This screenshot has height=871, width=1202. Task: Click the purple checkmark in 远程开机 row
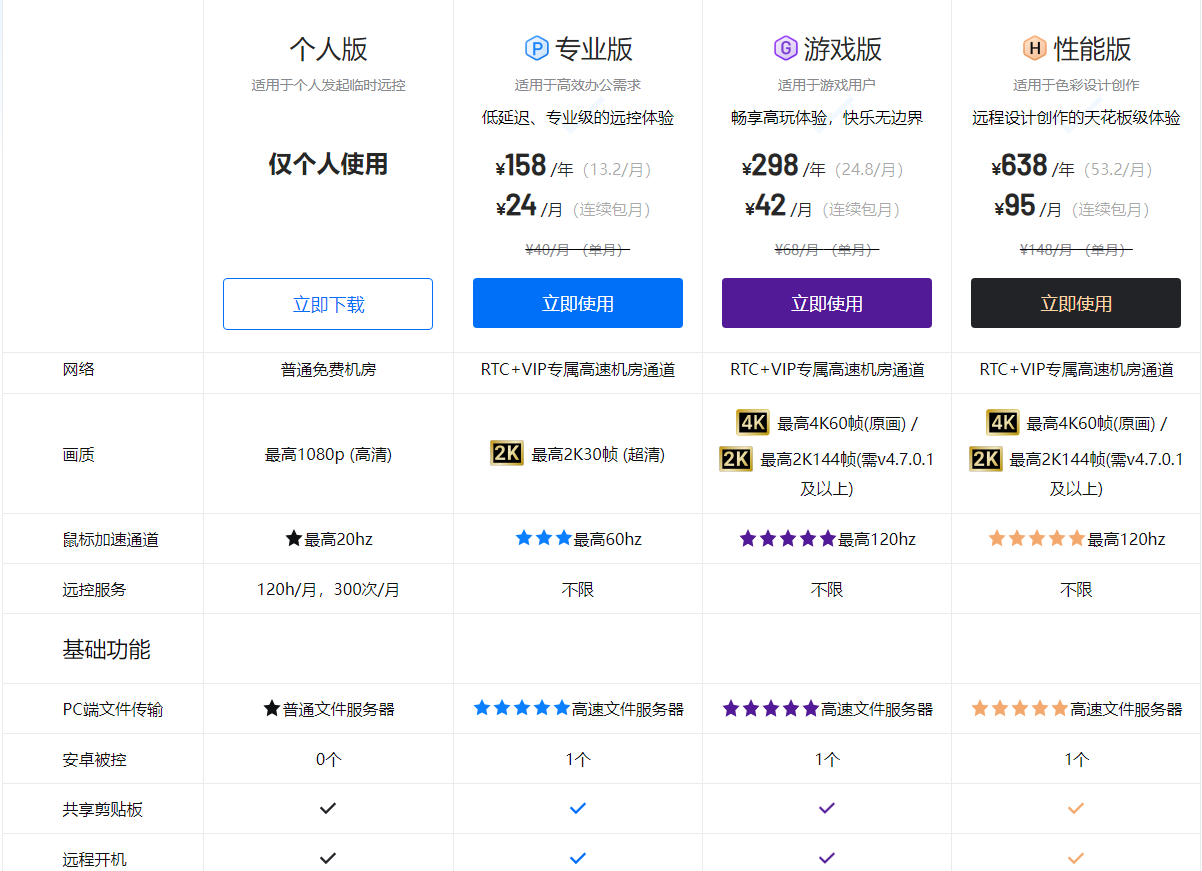pos(826,858)
